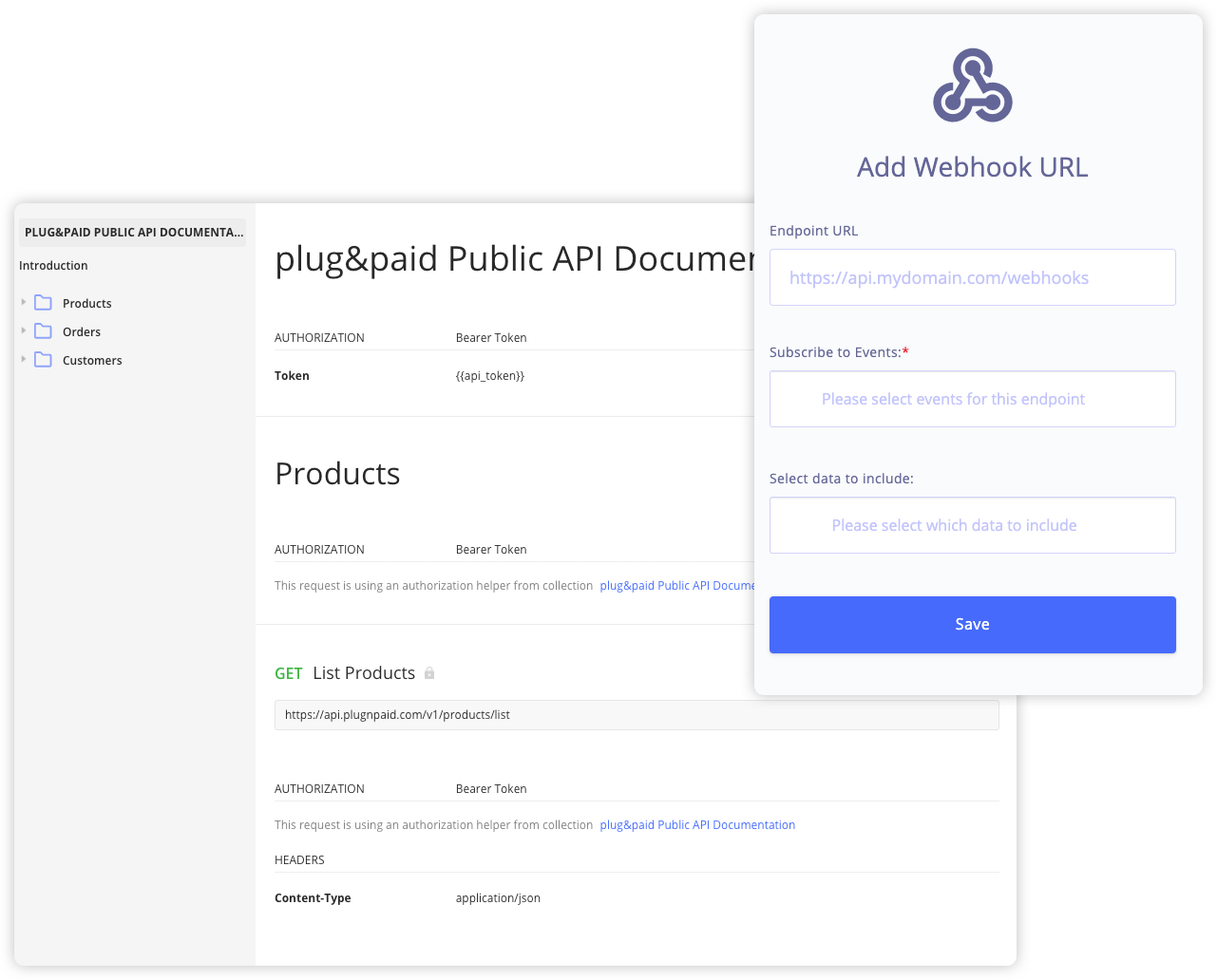Expand the Orders tree arrow

click(x=24, y=330)
